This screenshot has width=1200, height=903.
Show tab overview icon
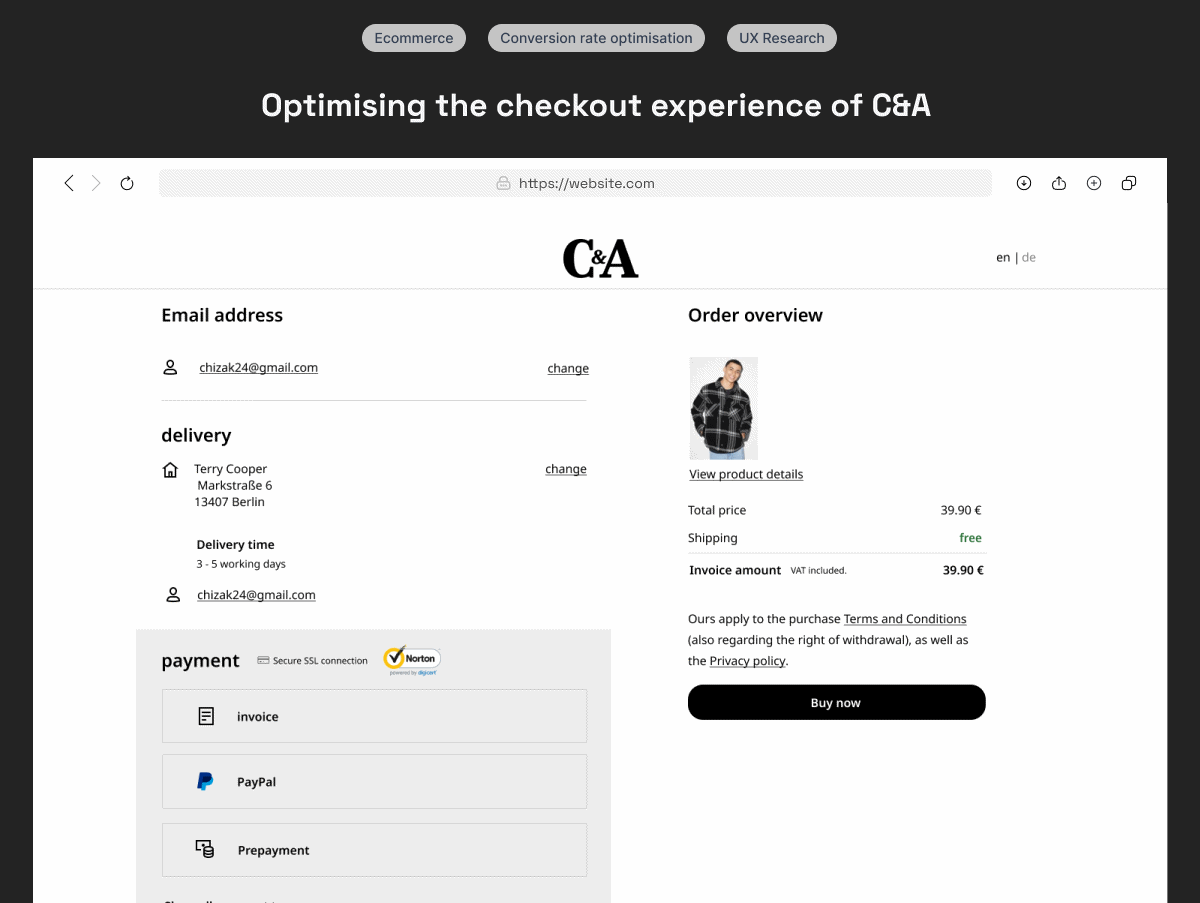[1129, 183]
